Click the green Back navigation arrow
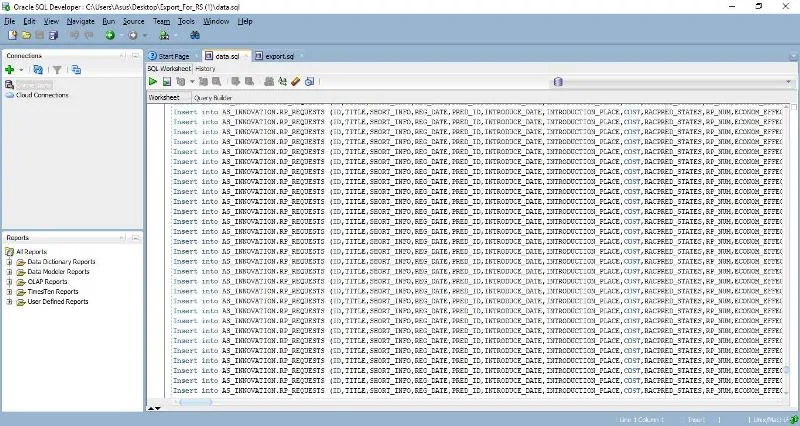 tap(110, 35)
